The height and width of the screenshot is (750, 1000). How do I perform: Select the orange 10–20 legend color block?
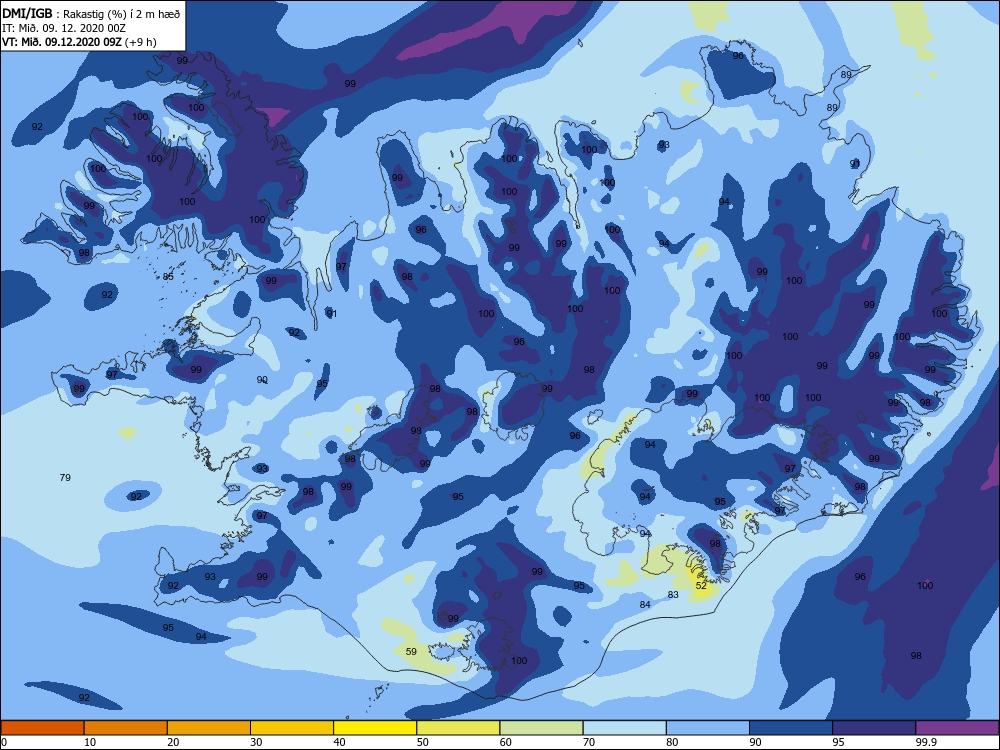126,728
